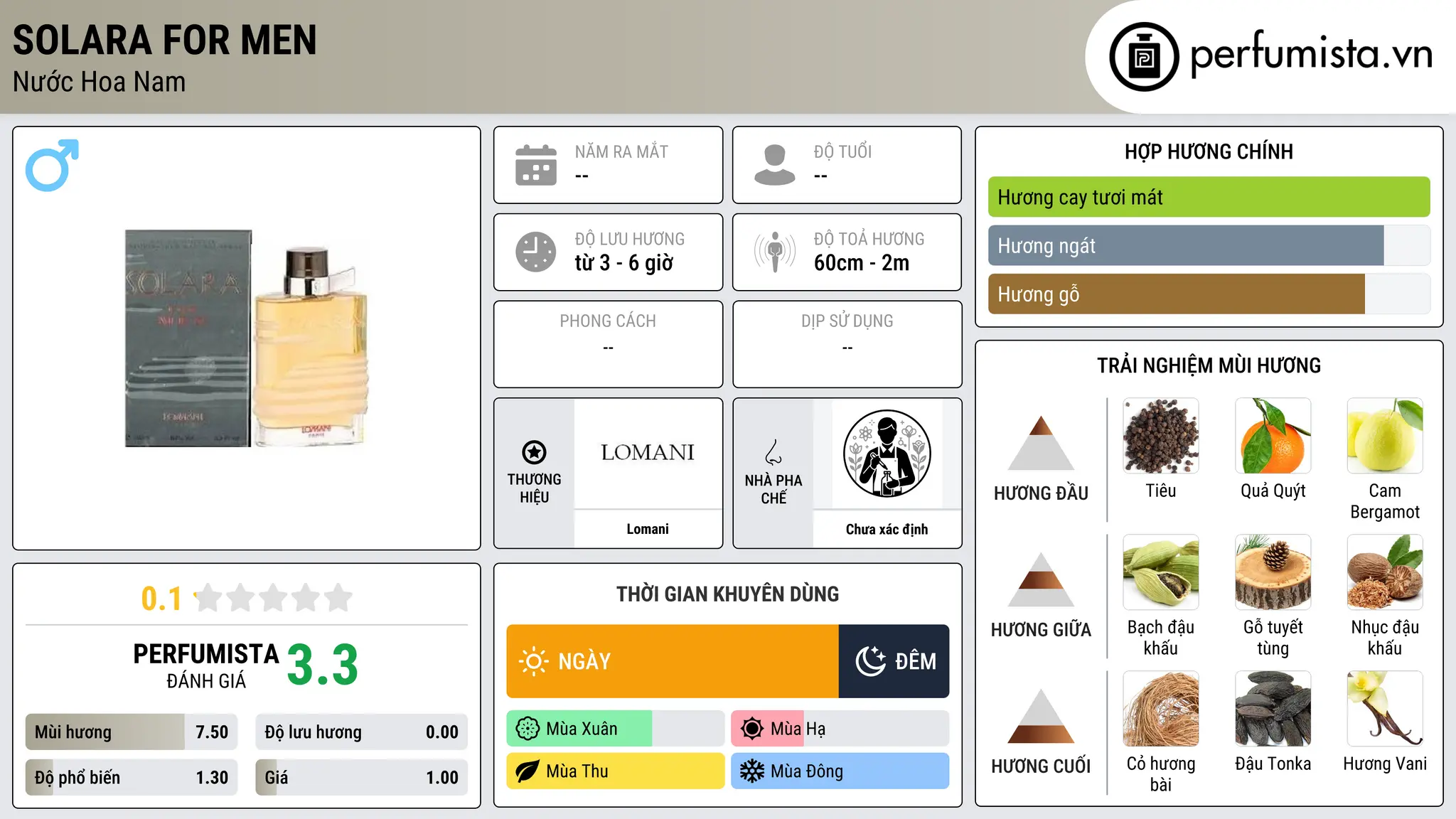Click the Trải nghiệm mùi hương heading

point(1209,365)
